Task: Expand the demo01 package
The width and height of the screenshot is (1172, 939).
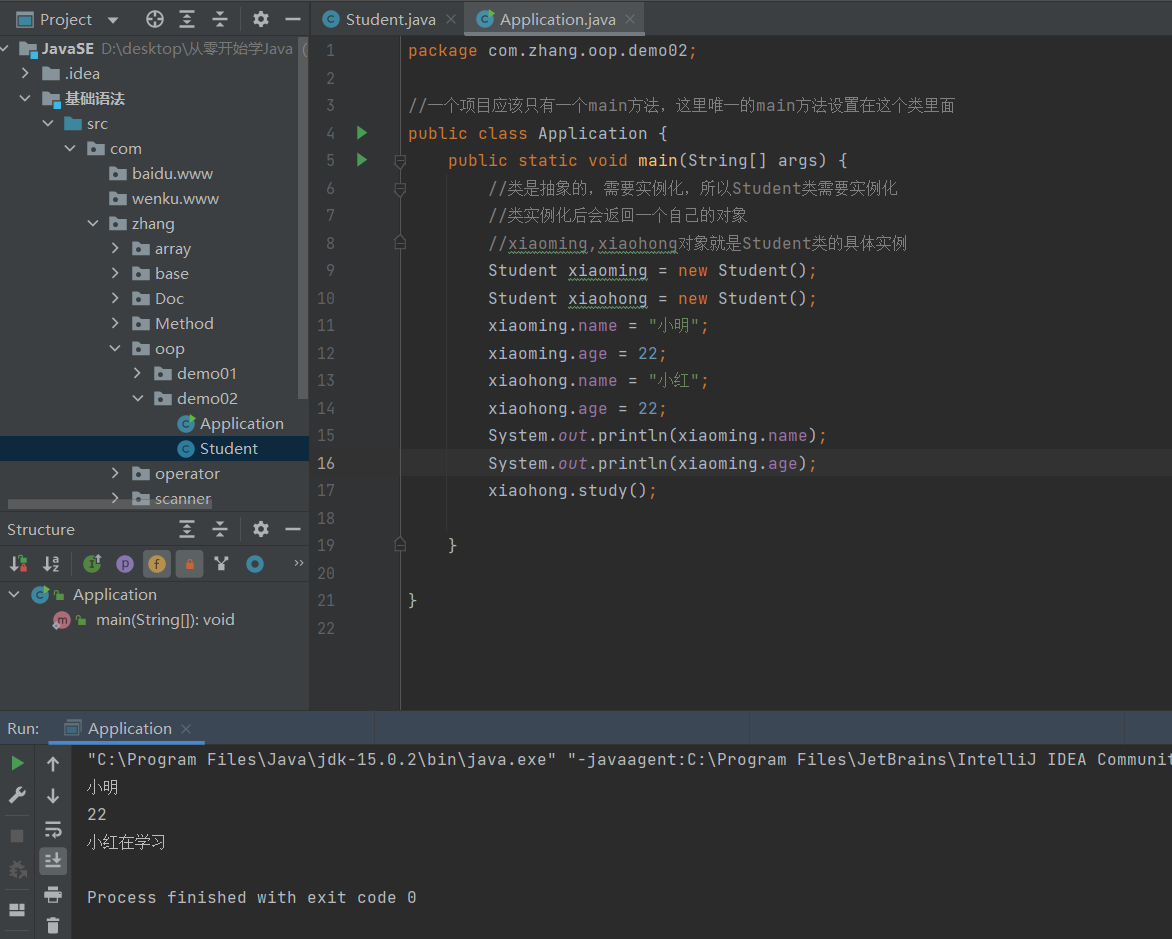Action: tap(138, 373)
